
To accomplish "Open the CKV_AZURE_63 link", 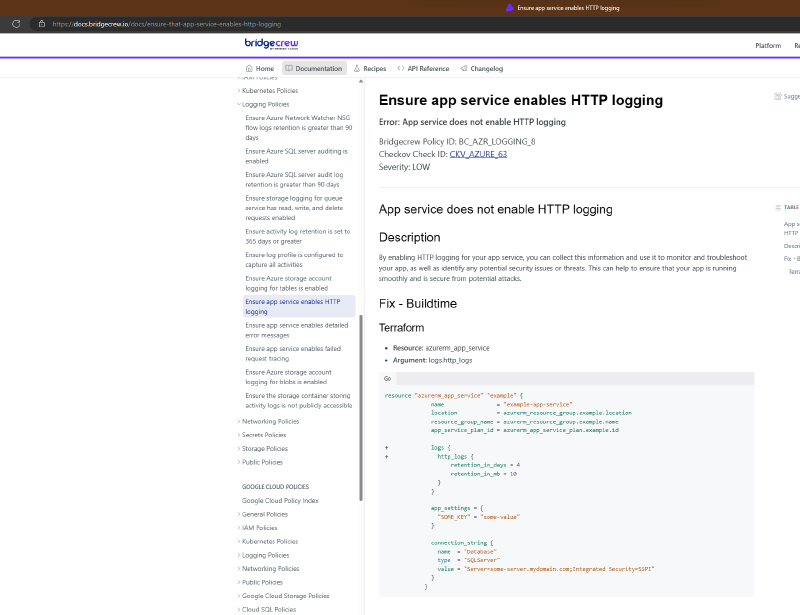I will click(478, 154).
